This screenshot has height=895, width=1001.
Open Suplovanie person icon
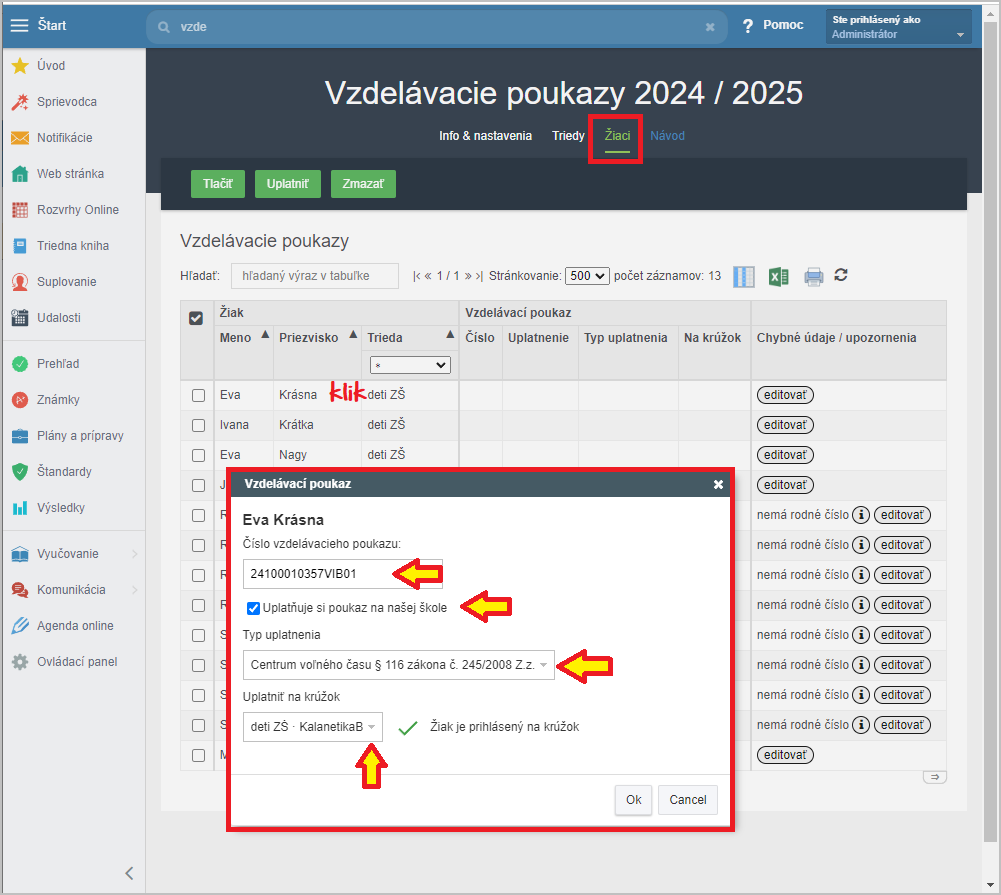(20, 282)
